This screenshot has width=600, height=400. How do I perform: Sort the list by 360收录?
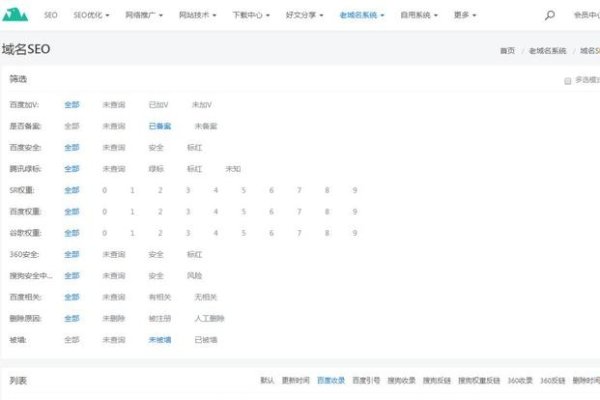pyautogui.click(x=520, y=380)
